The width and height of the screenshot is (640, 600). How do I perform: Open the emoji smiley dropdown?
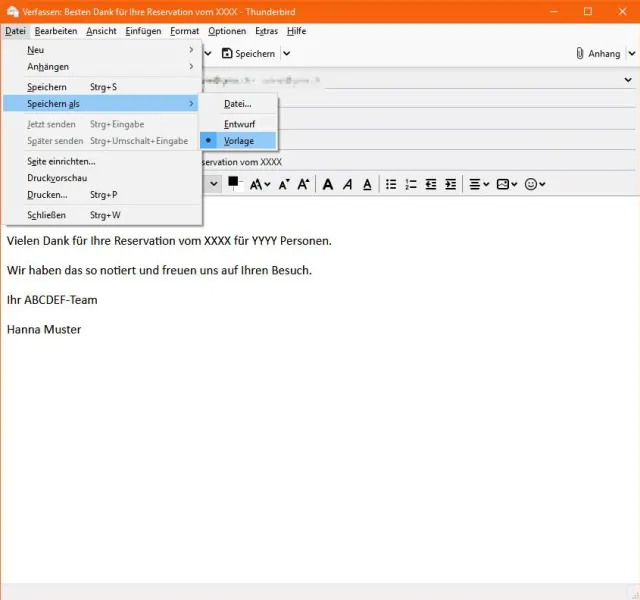(x=535, y=185)
